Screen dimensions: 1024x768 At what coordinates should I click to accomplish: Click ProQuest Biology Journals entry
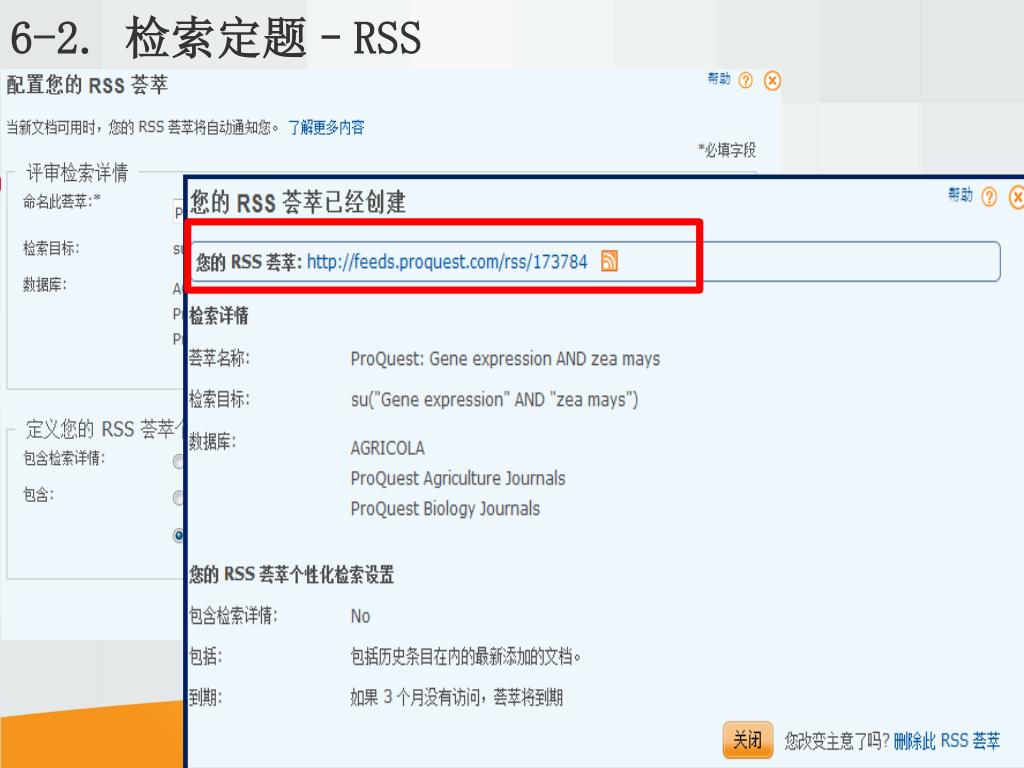(445, 509)
